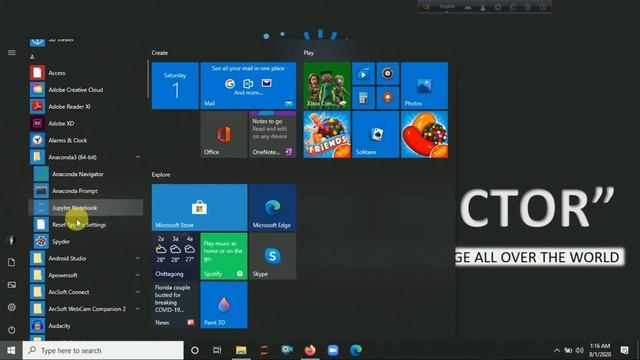
Task: Open Action Center notifications
Action: (624, 350)
